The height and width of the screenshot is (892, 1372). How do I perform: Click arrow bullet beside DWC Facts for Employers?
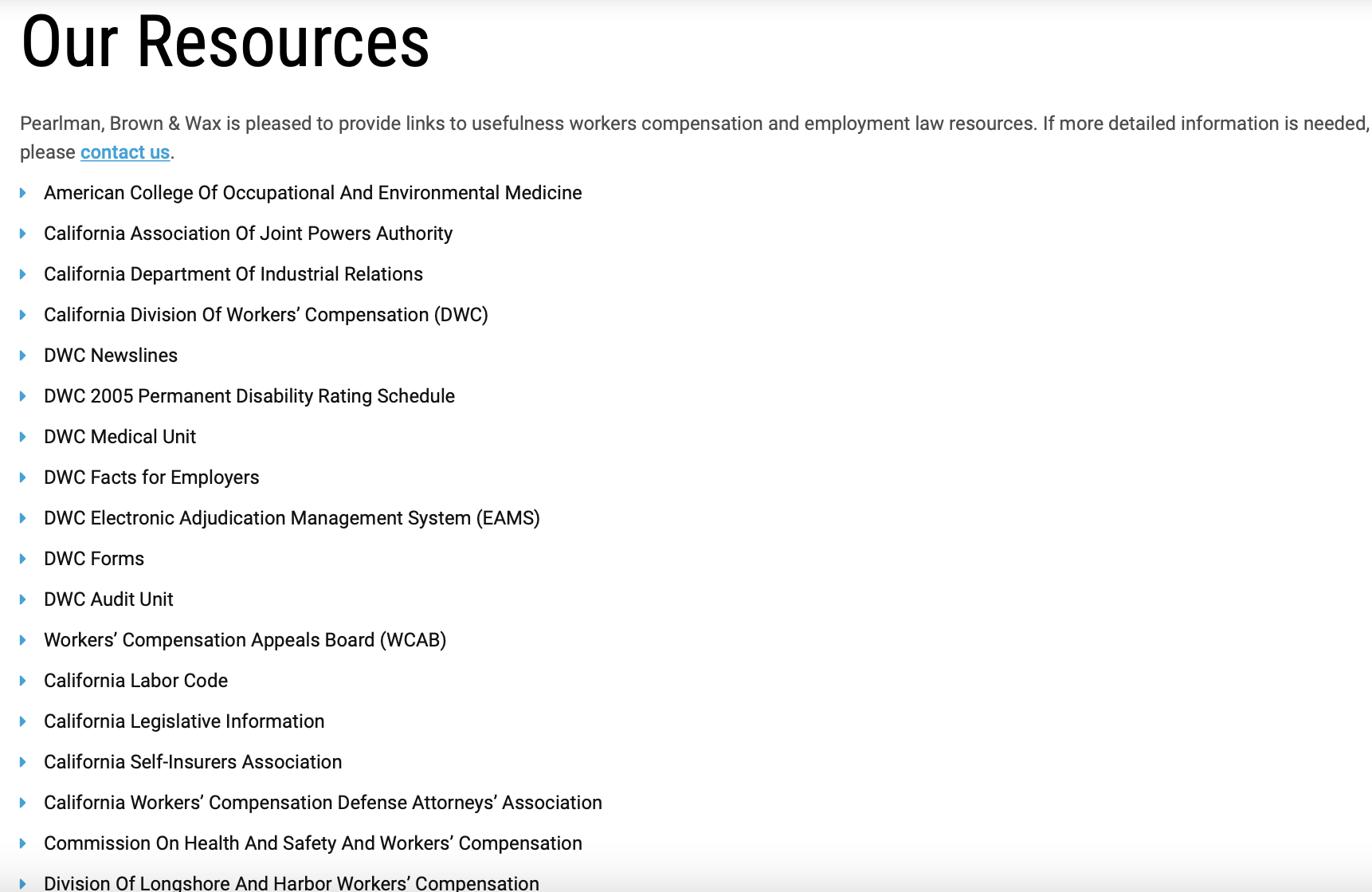tap(23, 477)
